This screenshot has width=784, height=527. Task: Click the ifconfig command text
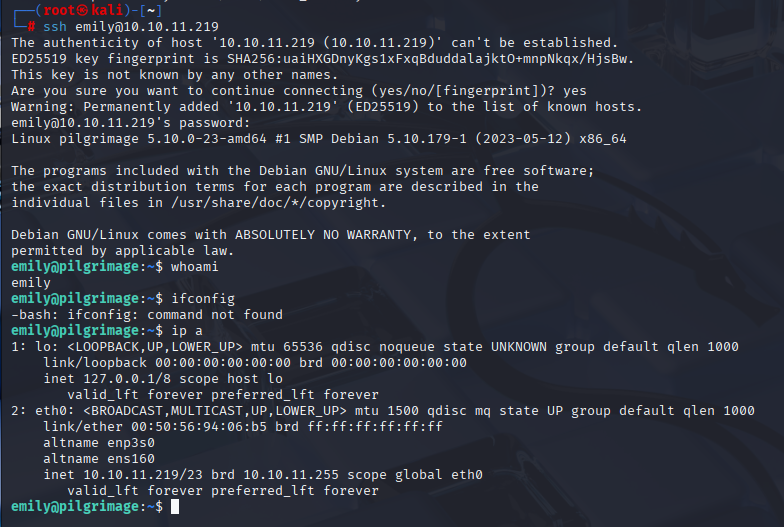tap(203, 299)
